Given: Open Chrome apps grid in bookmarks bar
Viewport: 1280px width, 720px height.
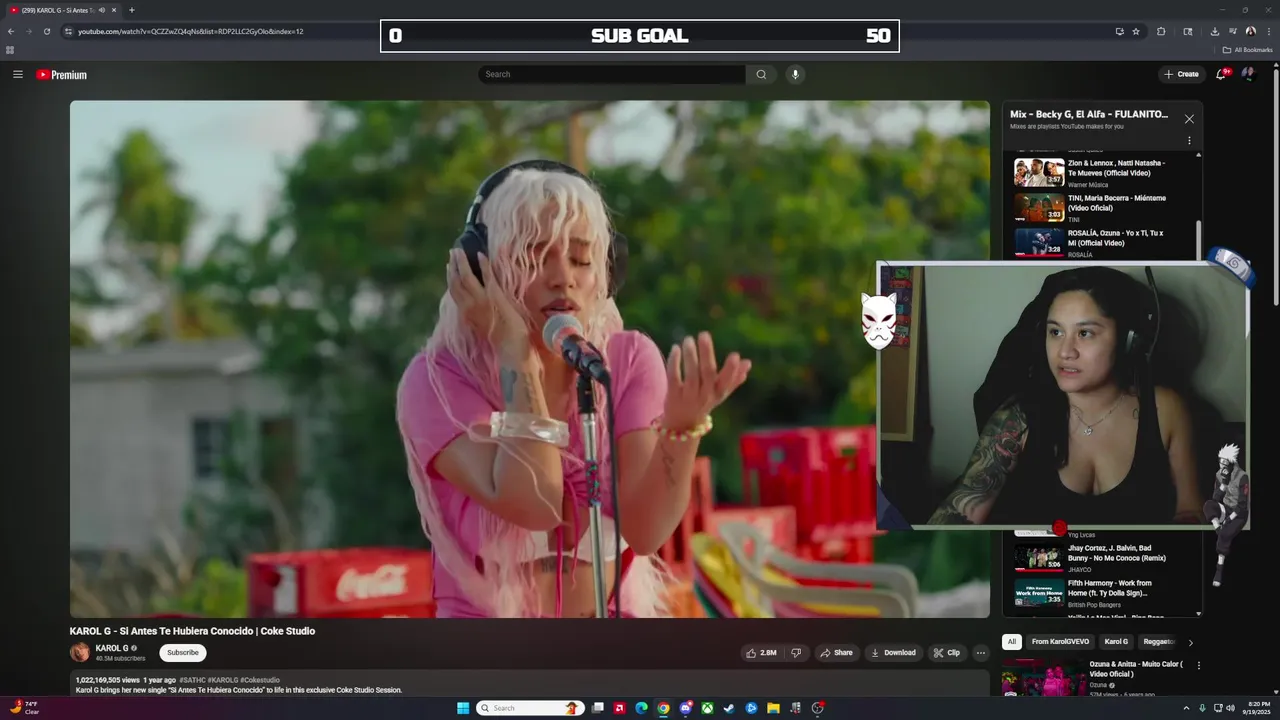Looking at the screenshot, I should [x=10, y=50].
